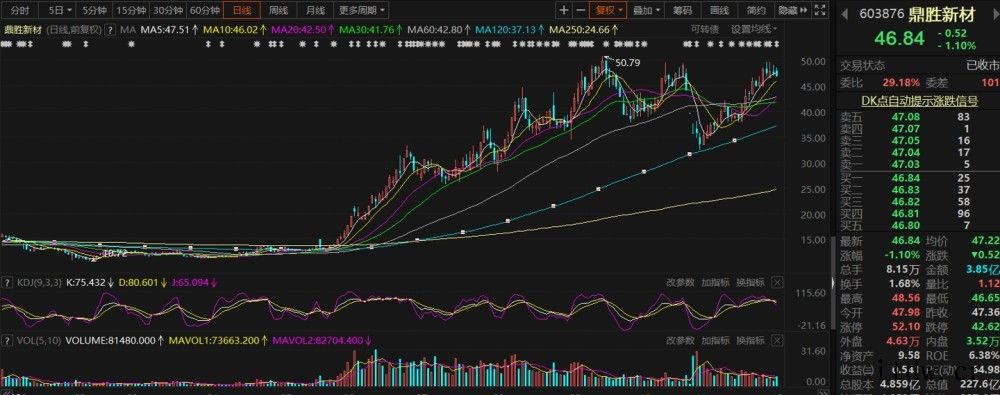1000x395 pixels.
Task: Close the KDJ indicator panel
Action: click(776, 282)
